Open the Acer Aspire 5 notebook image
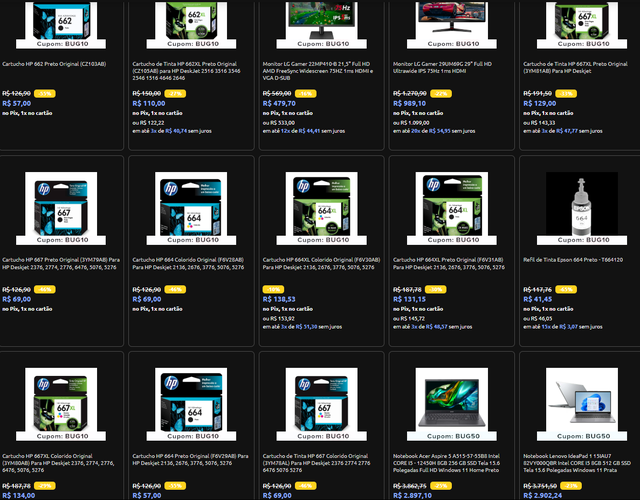Image resolution: width=640 pixels, height=500 pixels. tap(451, 404)
